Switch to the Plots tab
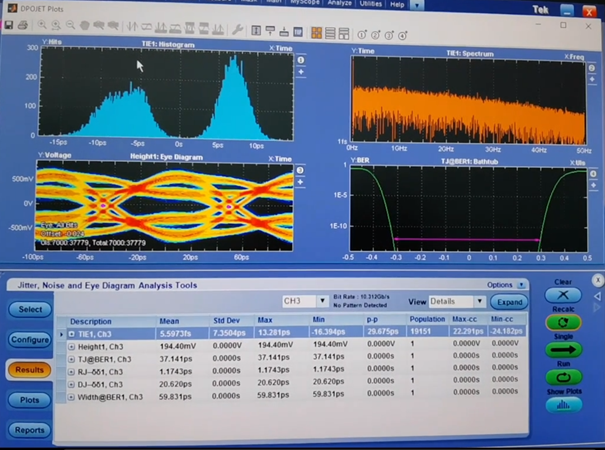 pyautogui.click(x=31, y=400)
